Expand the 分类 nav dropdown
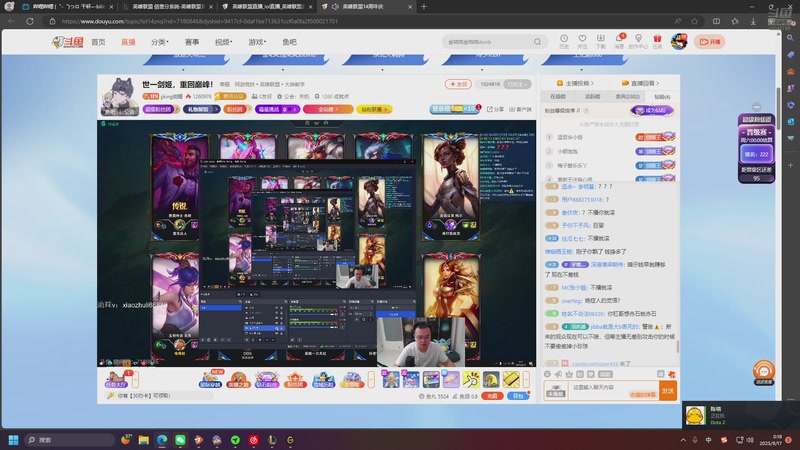This screenshot has width=800, height=450. point(160,42)
